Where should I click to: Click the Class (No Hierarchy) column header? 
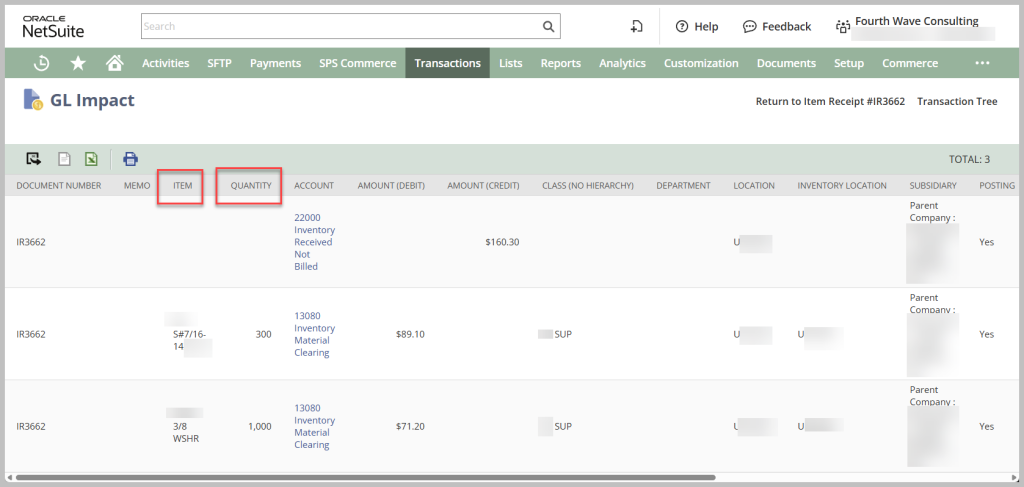point(588,185)
